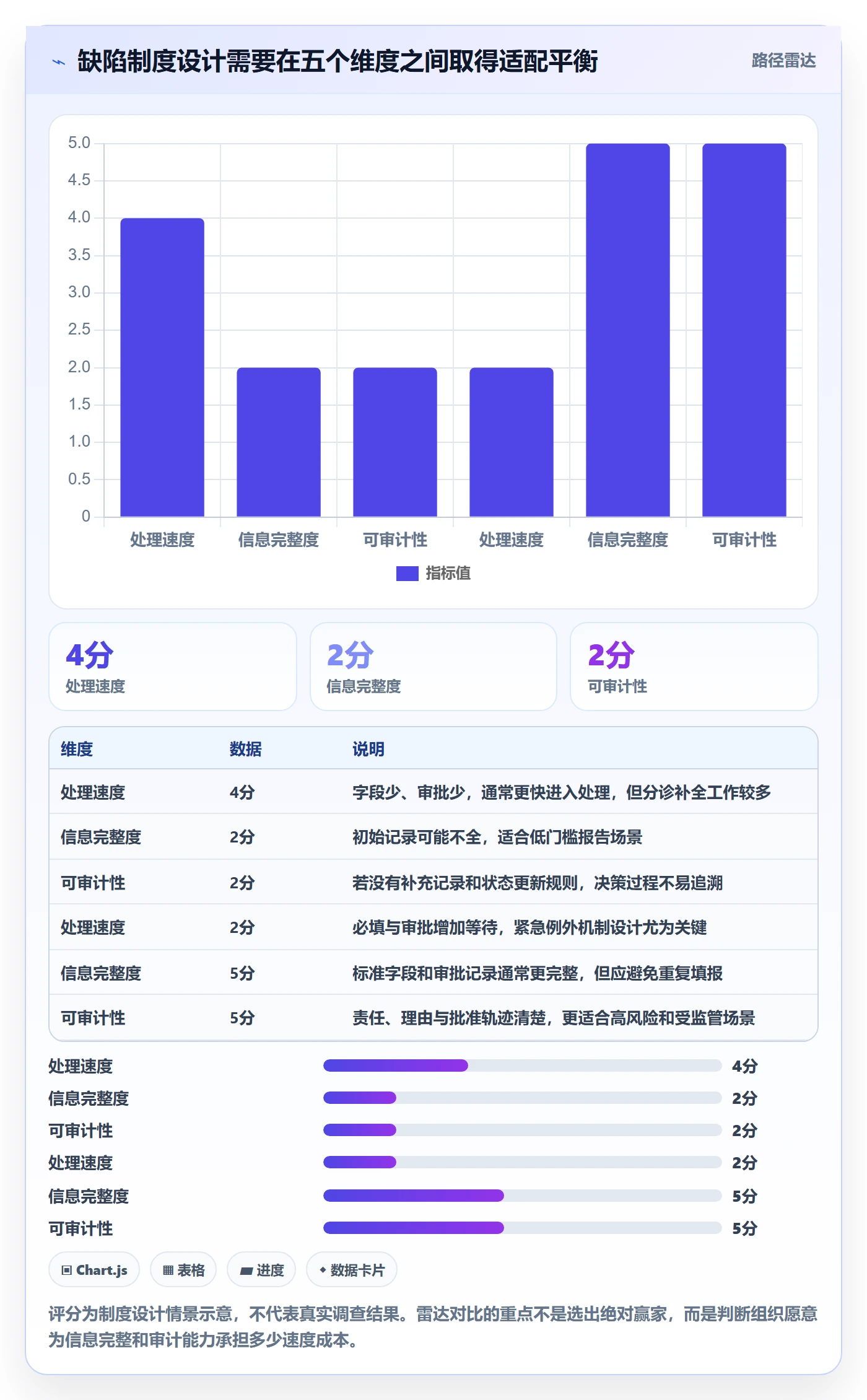Click the Chart.js chip

94,1270
